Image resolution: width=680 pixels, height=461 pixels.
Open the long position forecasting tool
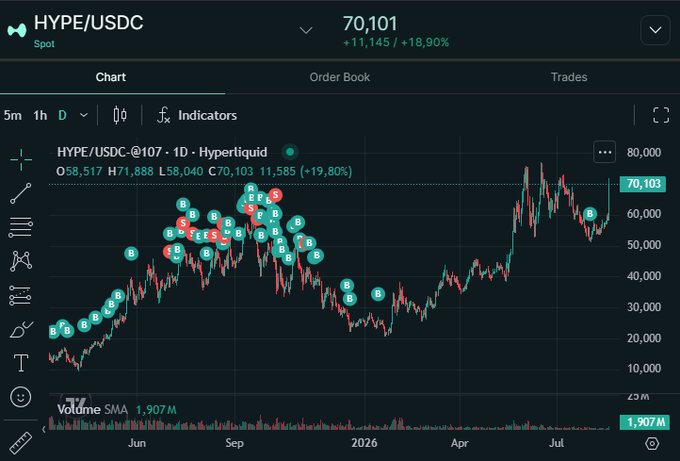[x=20, y=295]
